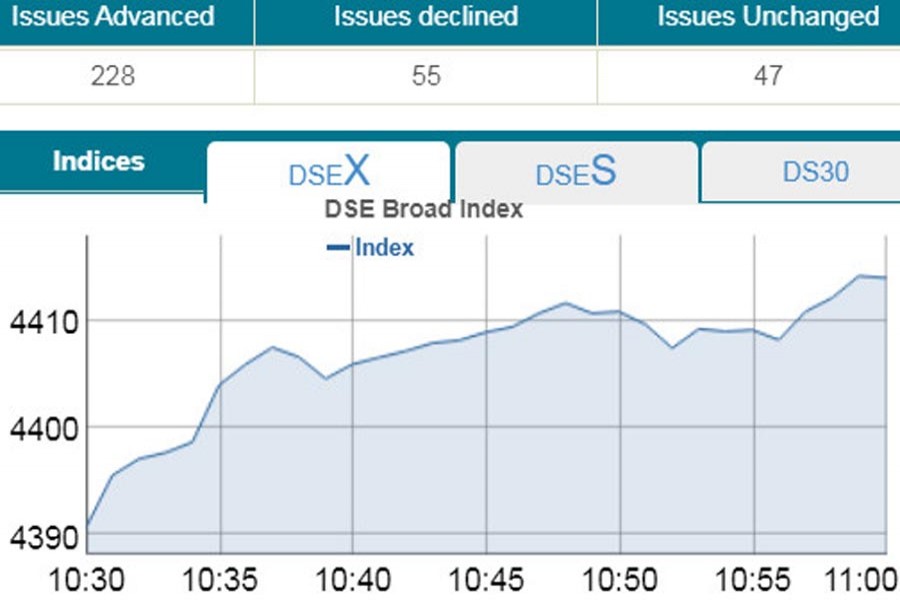Select the DSEX tab
Viewport: 900px width, 600px height.
pyautogui.click(x=328, y=172)
